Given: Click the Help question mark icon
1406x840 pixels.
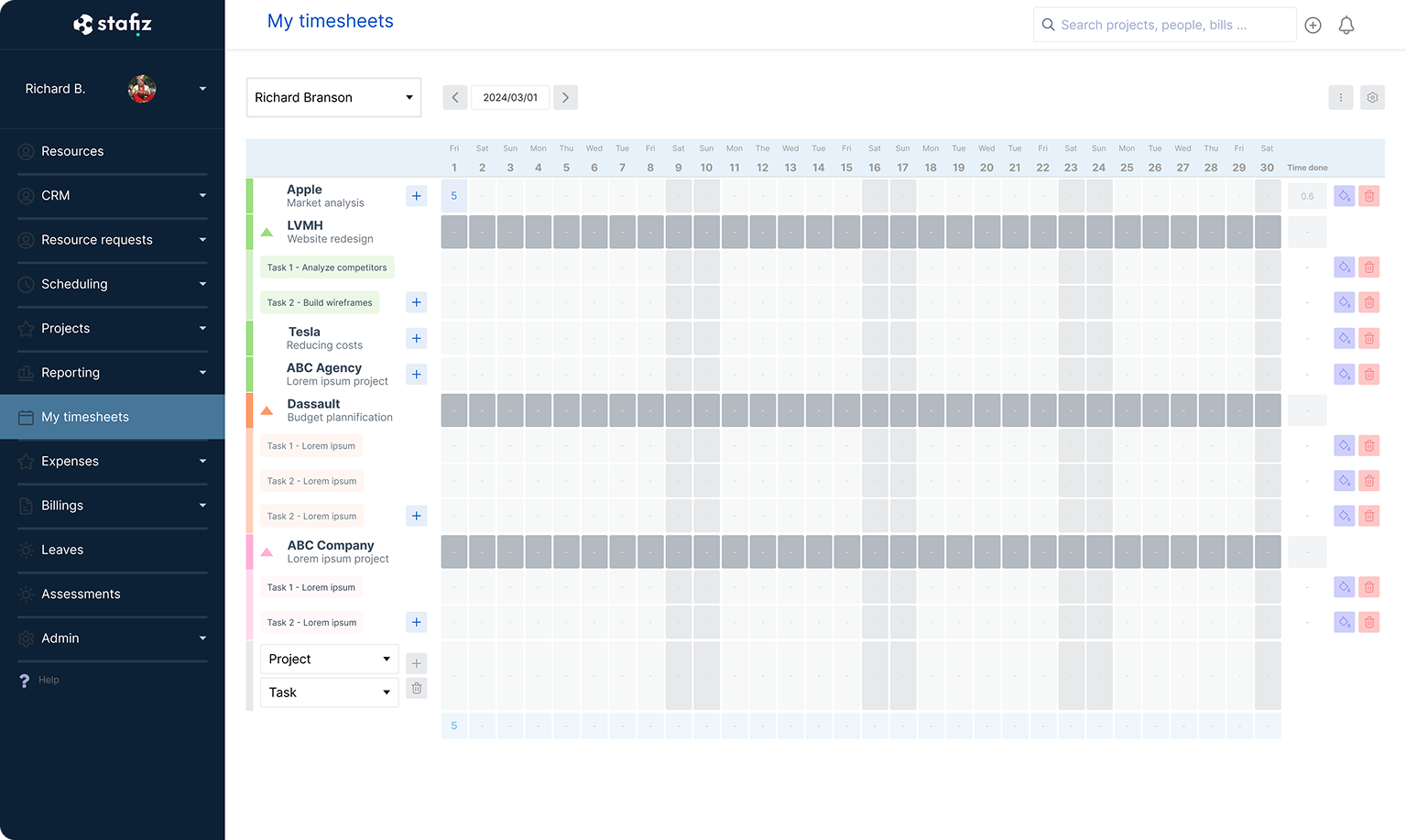Looking at the screenshot, I should (x=25, y=681).
